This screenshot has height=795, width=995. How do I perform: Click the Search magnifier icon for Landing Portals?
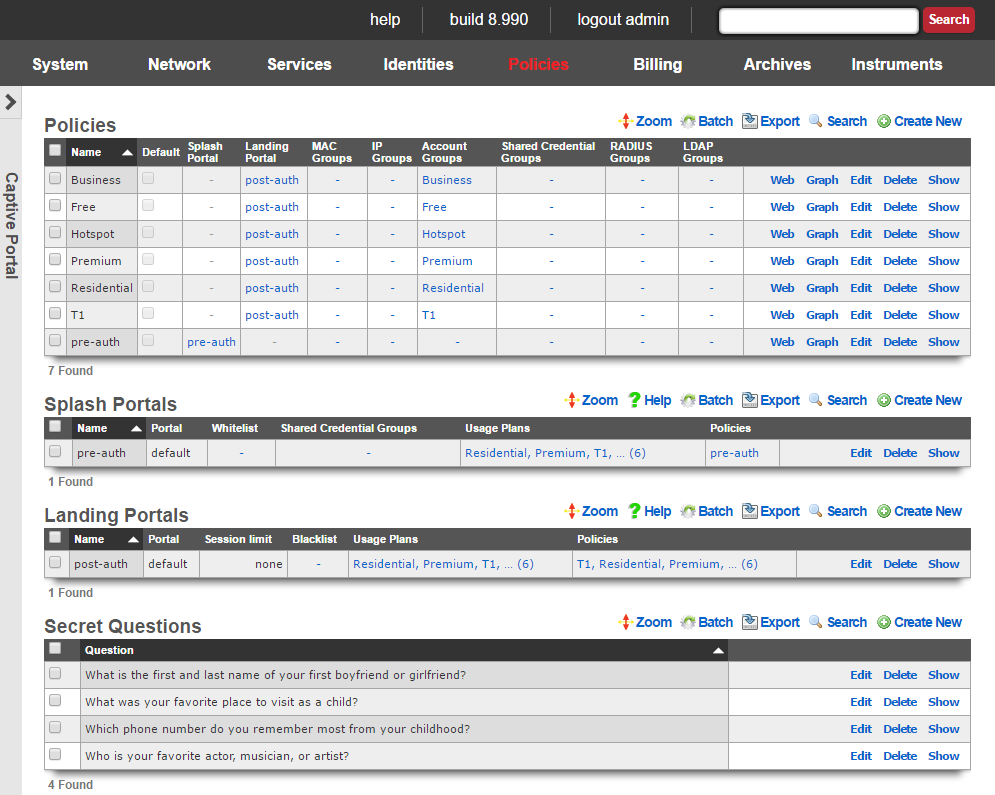click(816, 511)
